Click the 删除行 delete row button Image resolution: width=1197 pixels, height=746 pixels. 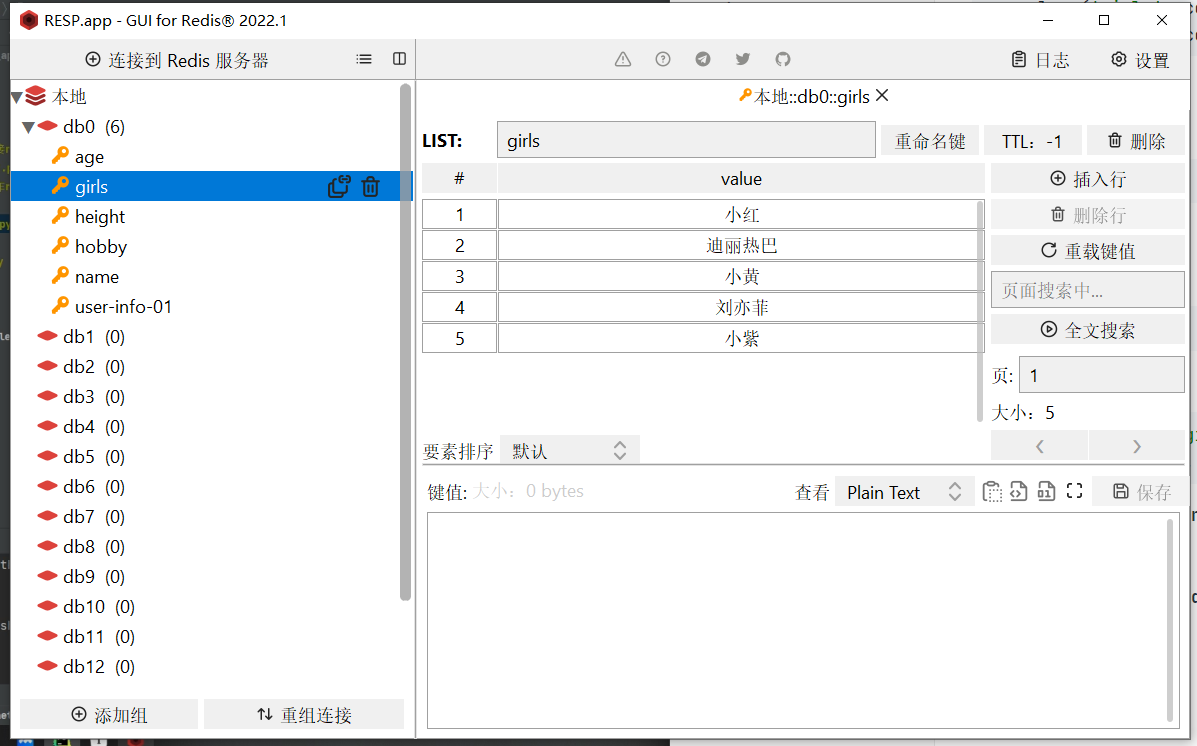pyautogui.click(x=1088, y=215)
